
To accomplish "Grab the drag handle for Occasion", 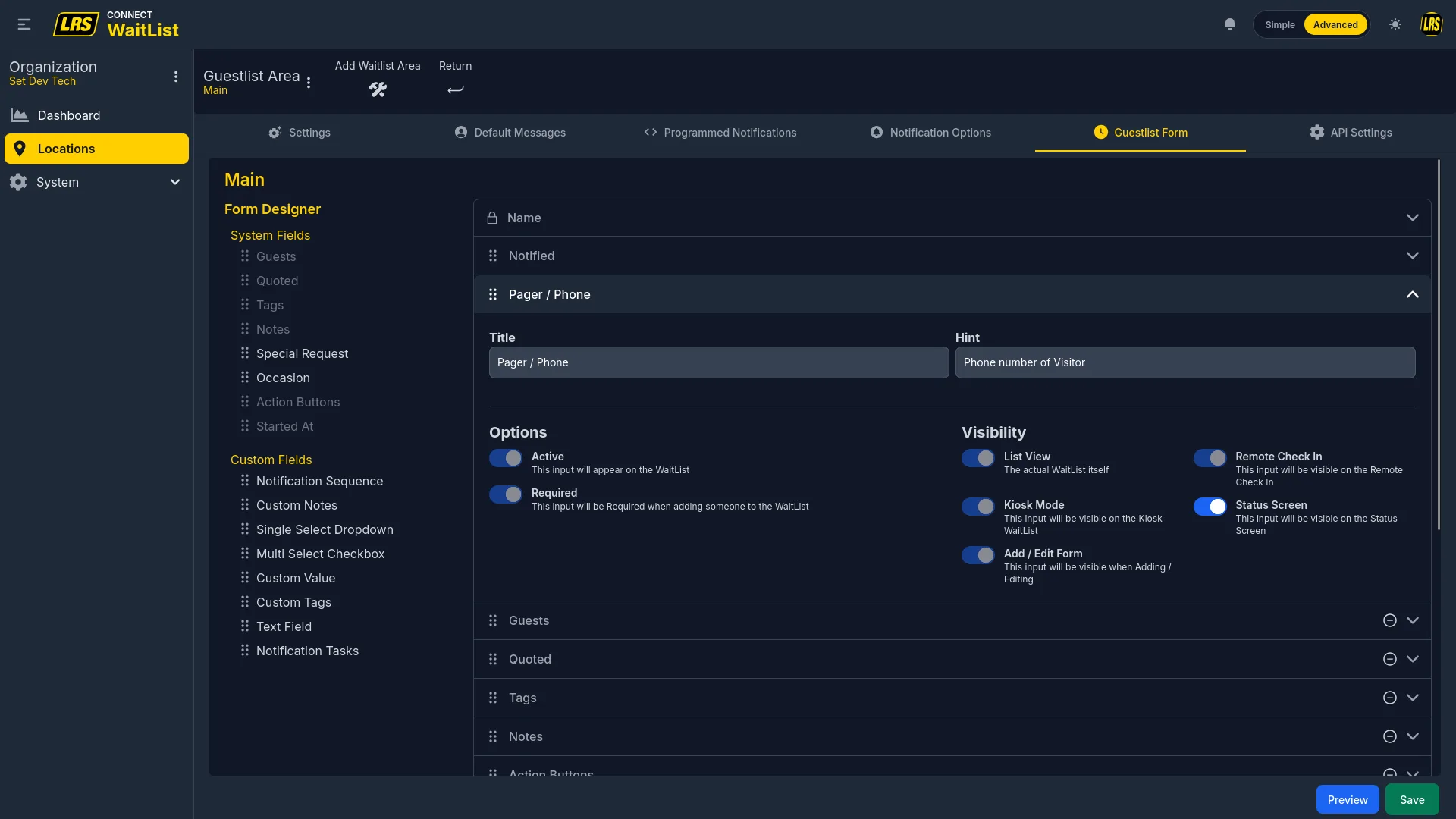I will pos(245,377).
